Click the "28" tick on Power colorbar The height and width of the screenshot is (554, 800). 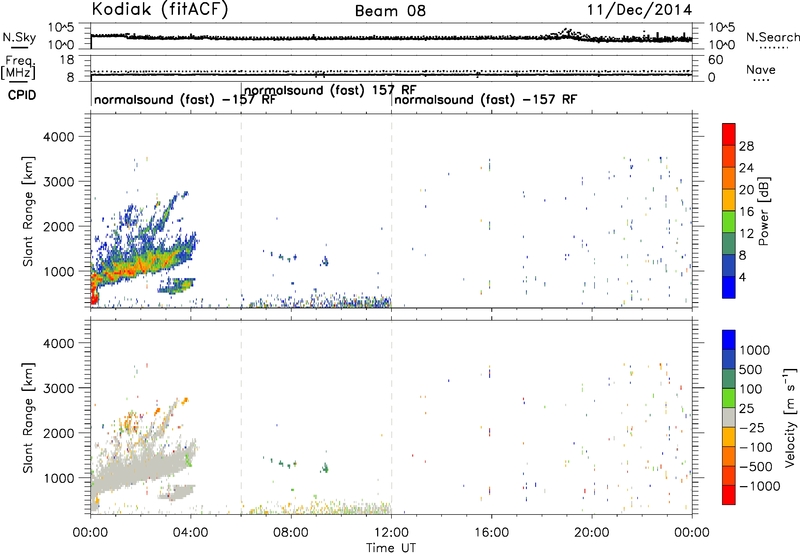tap(746, 146)
